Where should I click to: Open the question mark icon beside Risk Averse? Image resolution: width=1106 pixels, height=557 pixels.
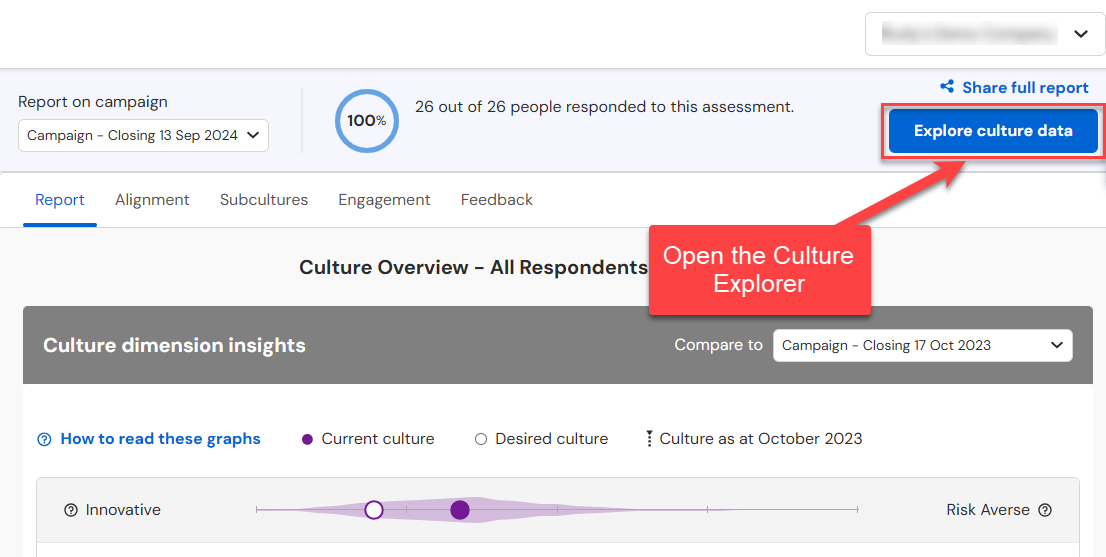pos(1045,510)
